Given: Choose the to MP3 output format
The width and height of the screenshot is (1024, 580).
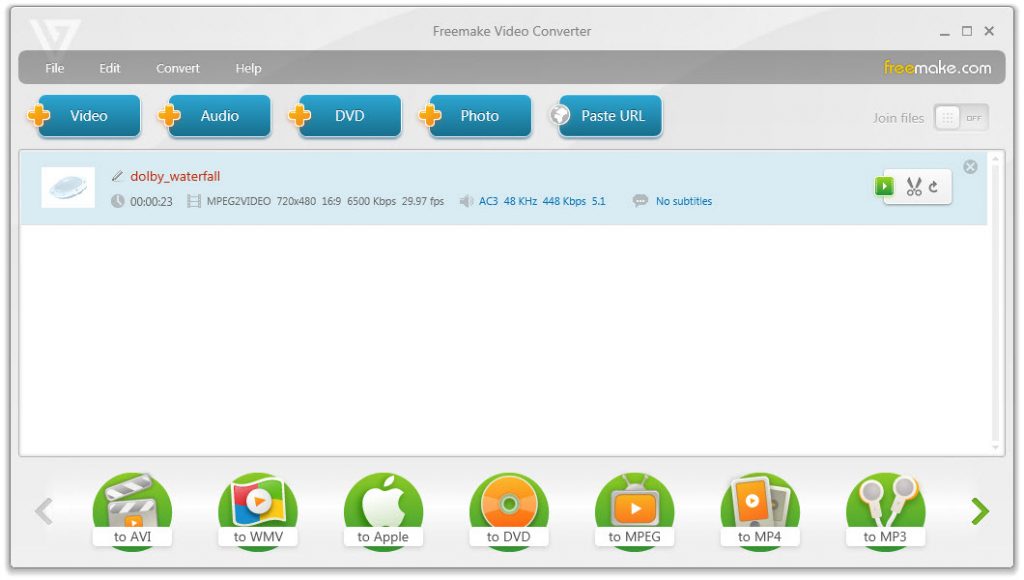Looking at the screenshot, I should (x=885, y=511).
